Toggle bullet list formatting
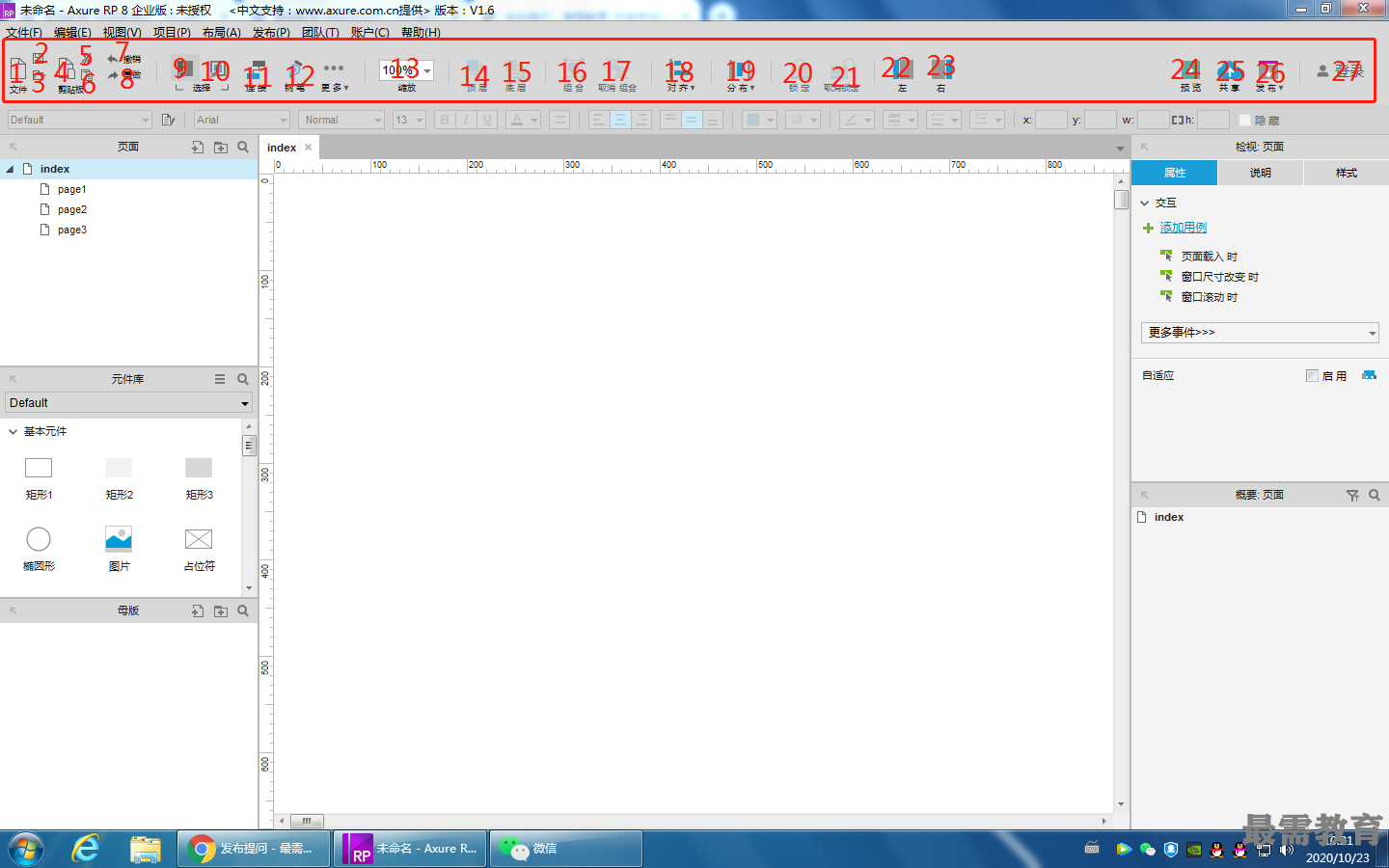 point(558,120)
